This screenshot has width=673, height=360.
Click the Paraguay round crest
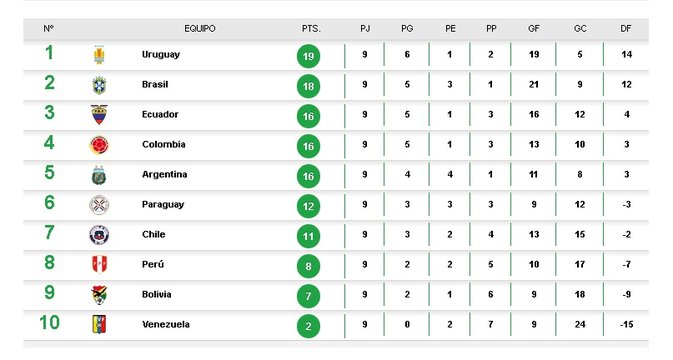(x=99, y=205)
